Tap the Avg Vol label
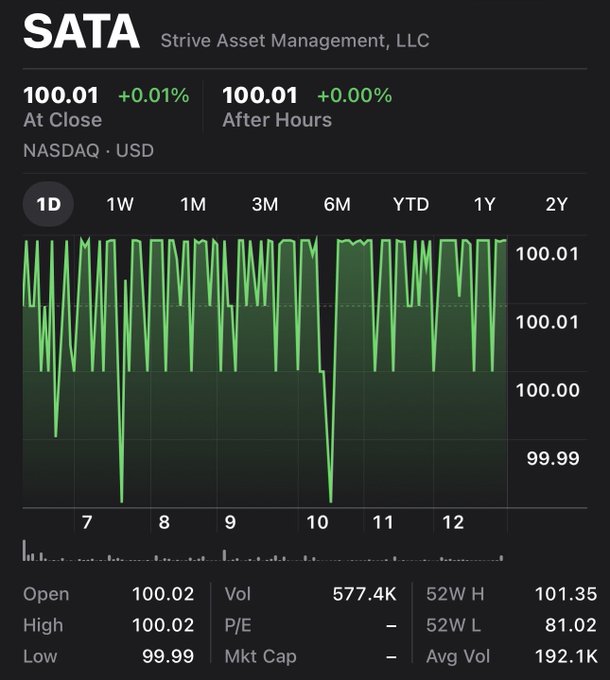 458,657
